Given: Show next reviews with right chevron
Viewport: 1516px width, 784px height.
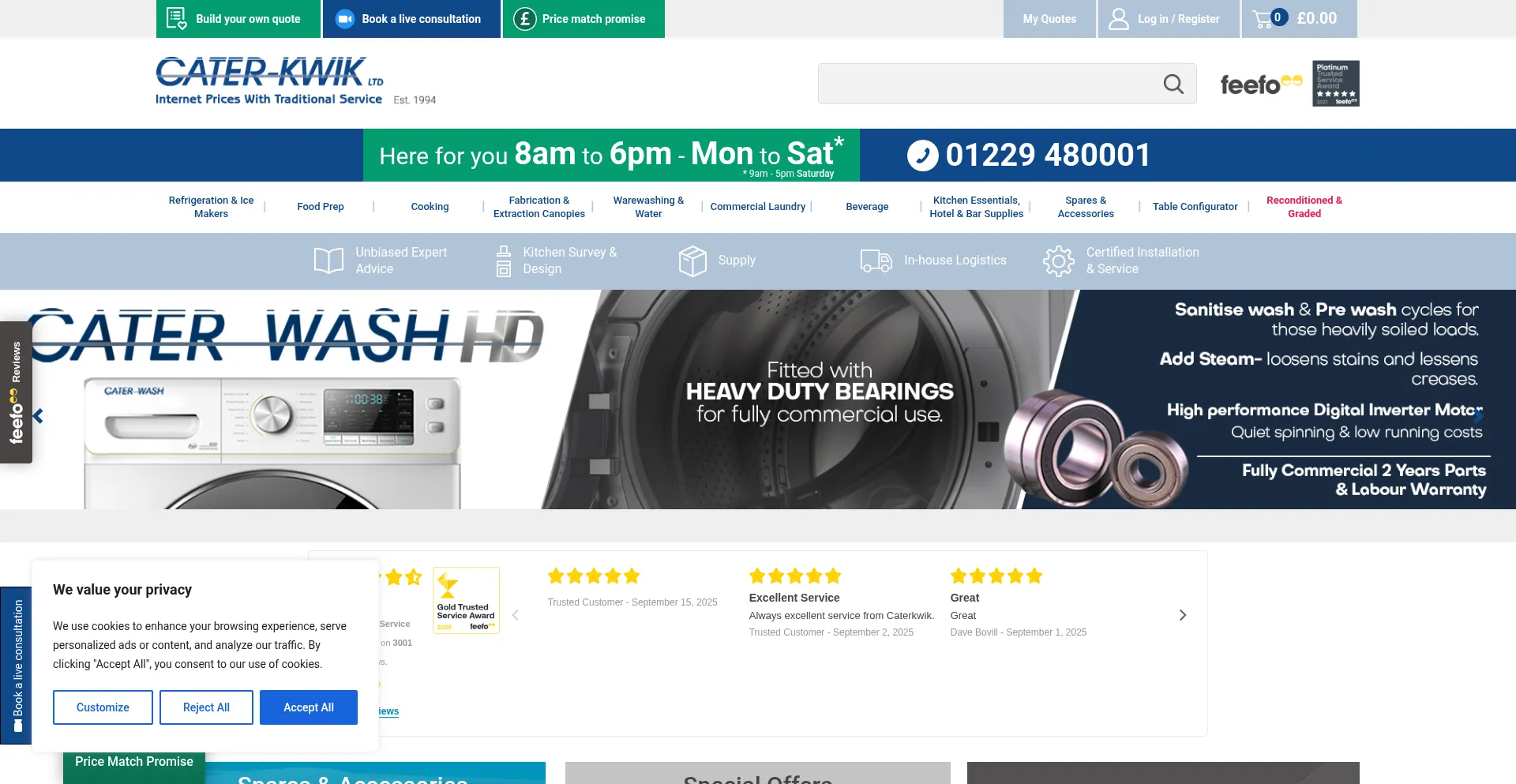Looking at the screenshot, I should pos(1183,615).
